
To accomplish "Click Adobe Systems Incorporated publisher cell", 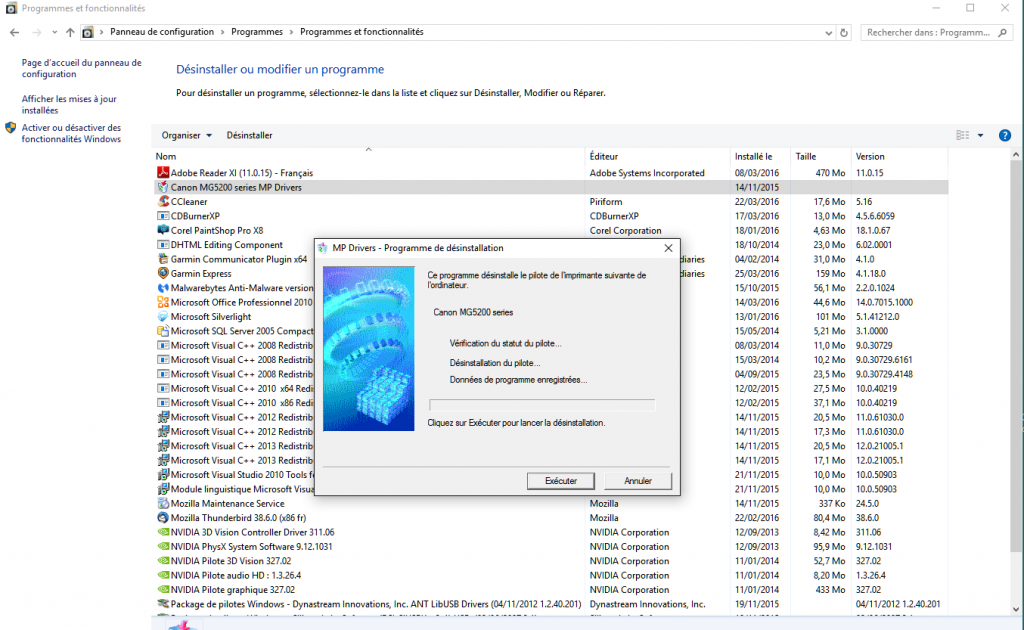I will click(647, 173).
